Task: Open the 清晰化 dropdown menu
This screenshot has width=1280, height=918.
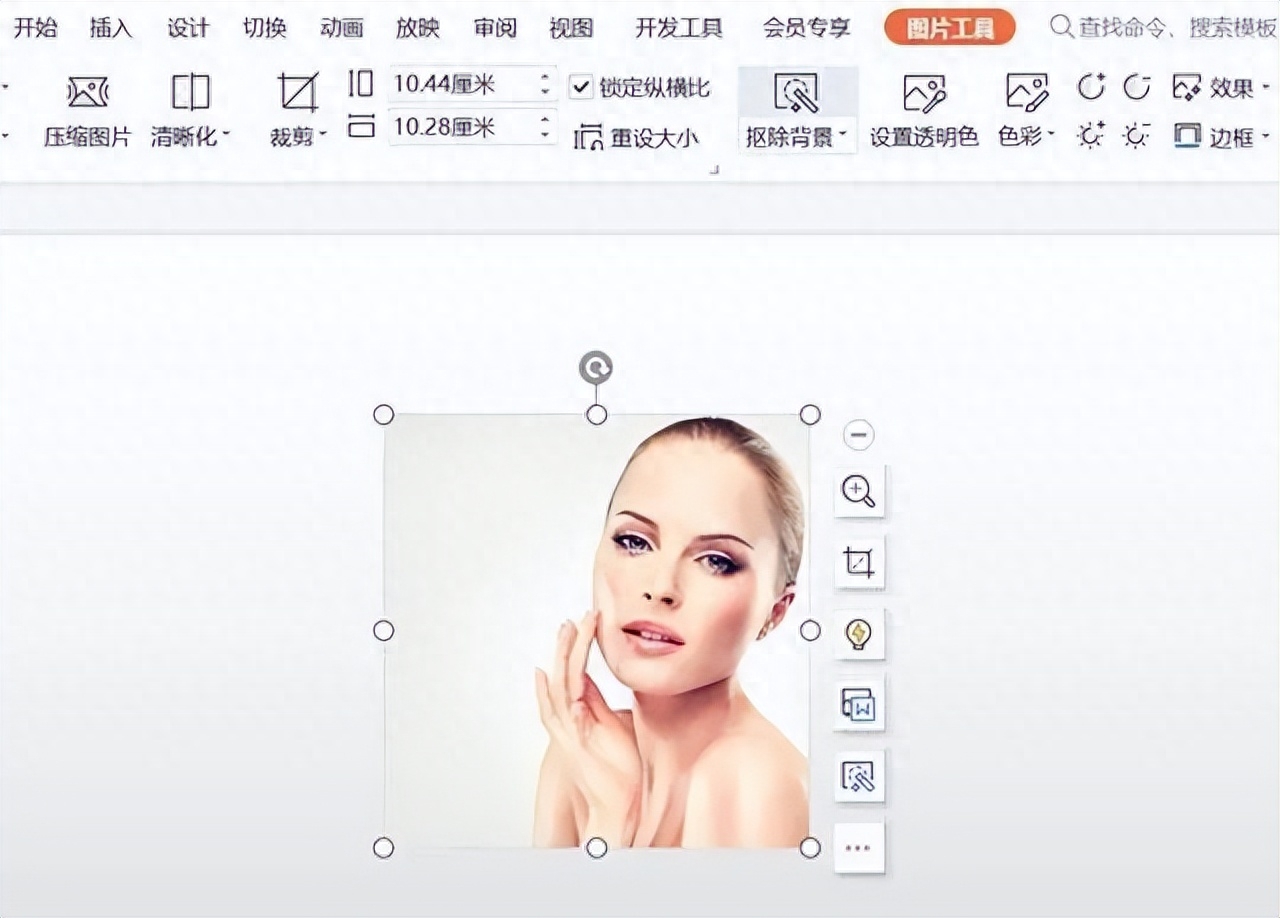Action: (226, 137)
